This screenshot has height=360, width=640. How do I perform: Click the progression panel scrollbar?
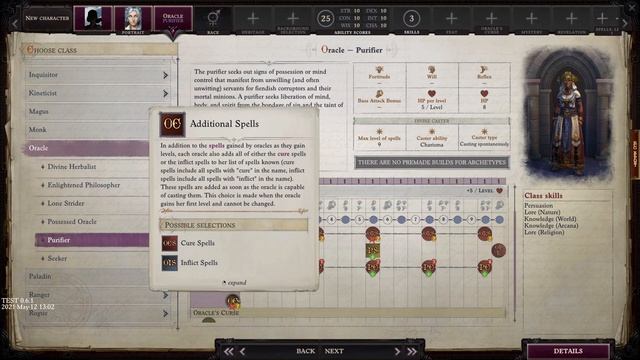pos(514,253)
